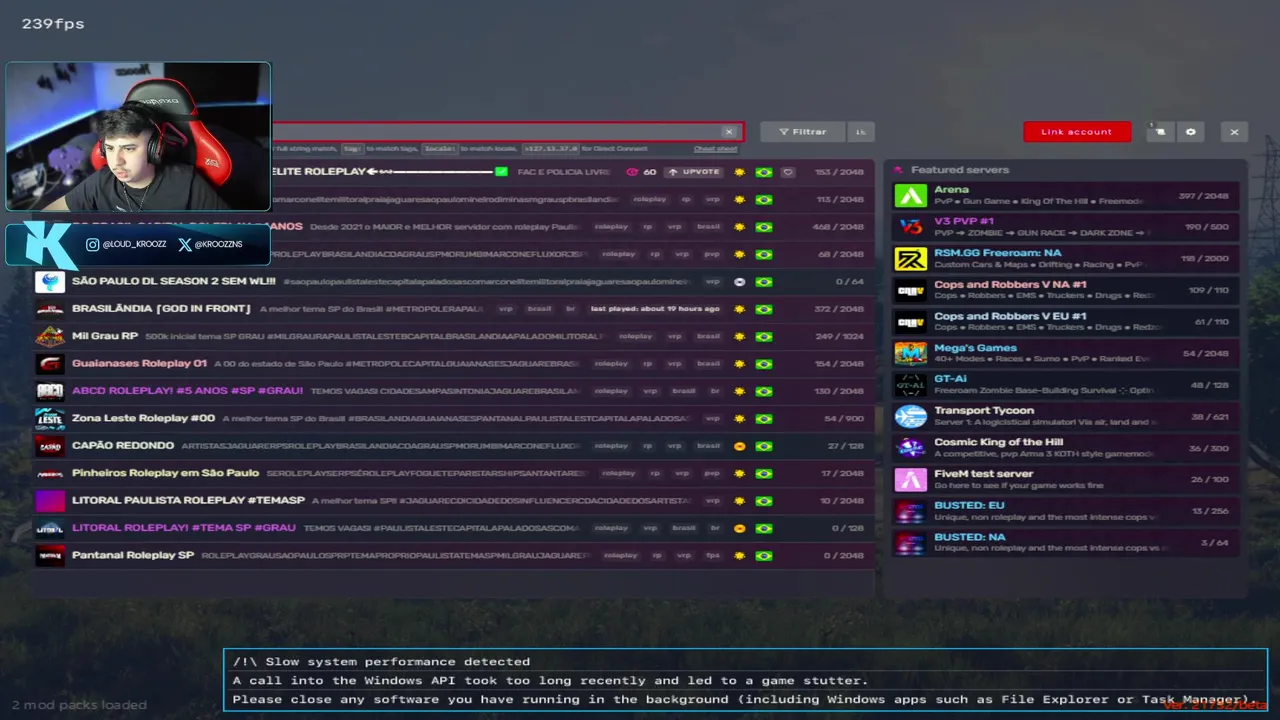Image resolution: width=1280 pixels, height=720 pixels.
Task: Favorite ELITE ROLEPLAY with the heart icon
Action: [x=788, y=172]
